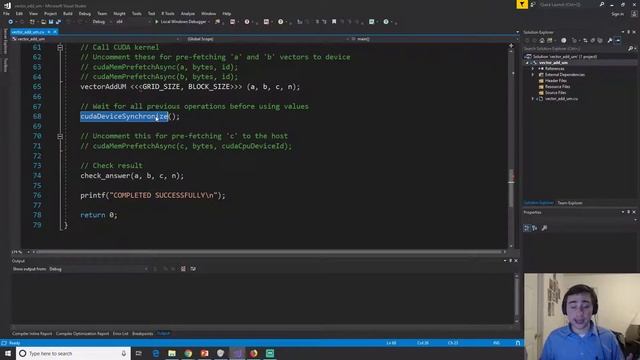Click the Home icon in Solution Explorer
This screenshot has width=640, height=360.
pyautogui.click(x=542, y=40)
